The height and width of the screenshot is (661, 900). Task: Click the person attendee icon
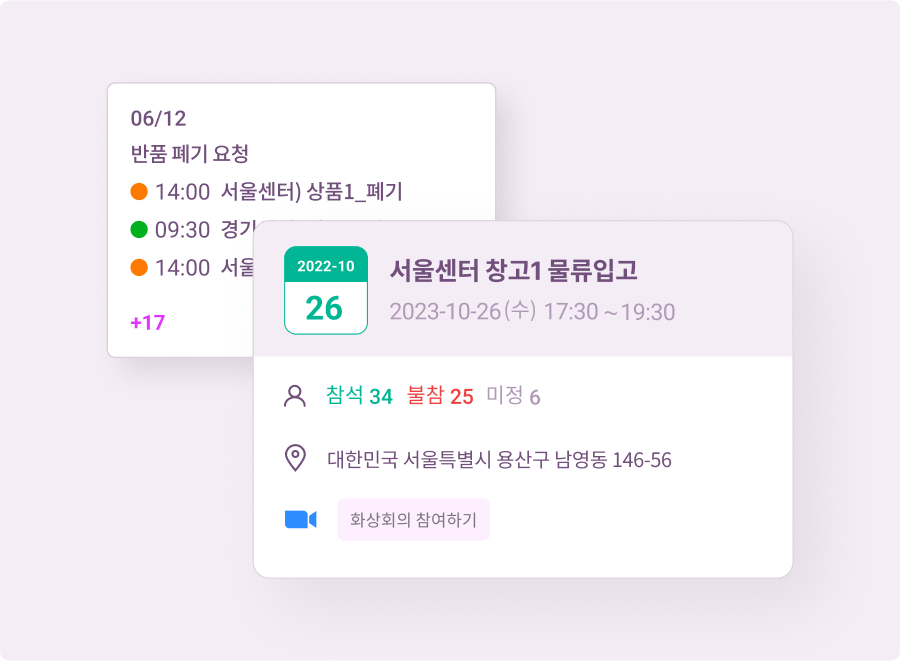[x=295, y=396]
